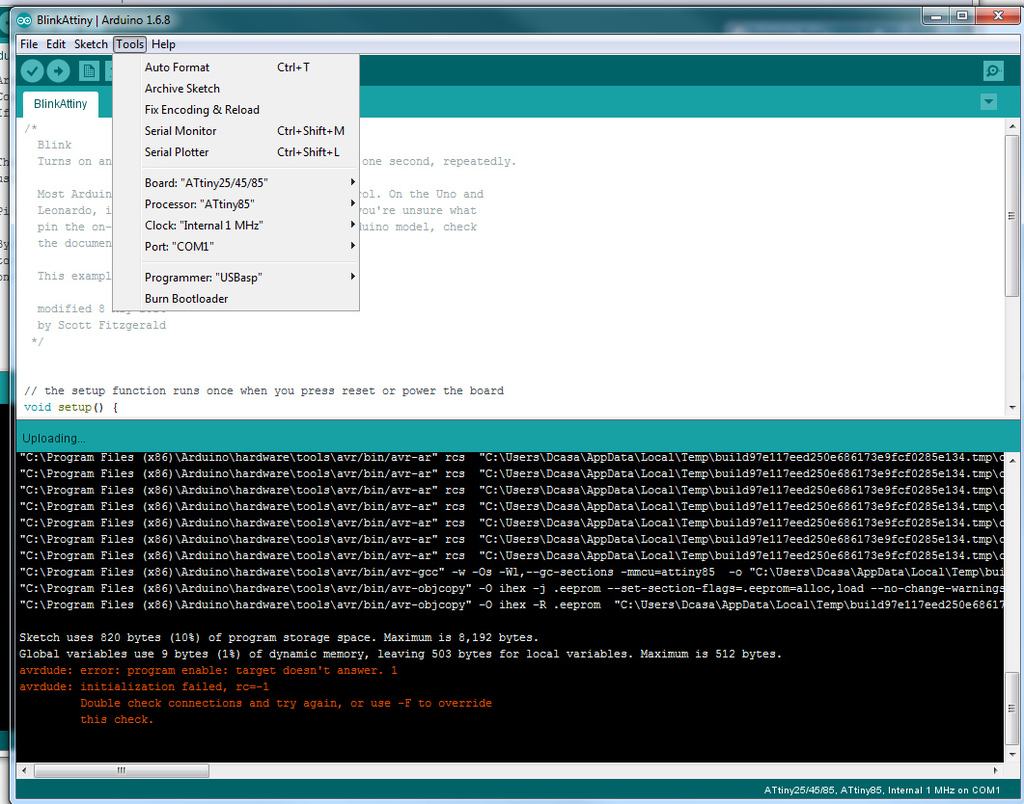Click the New sketch page icon
The image size is (1024, 804).
[x=89, y=70]
